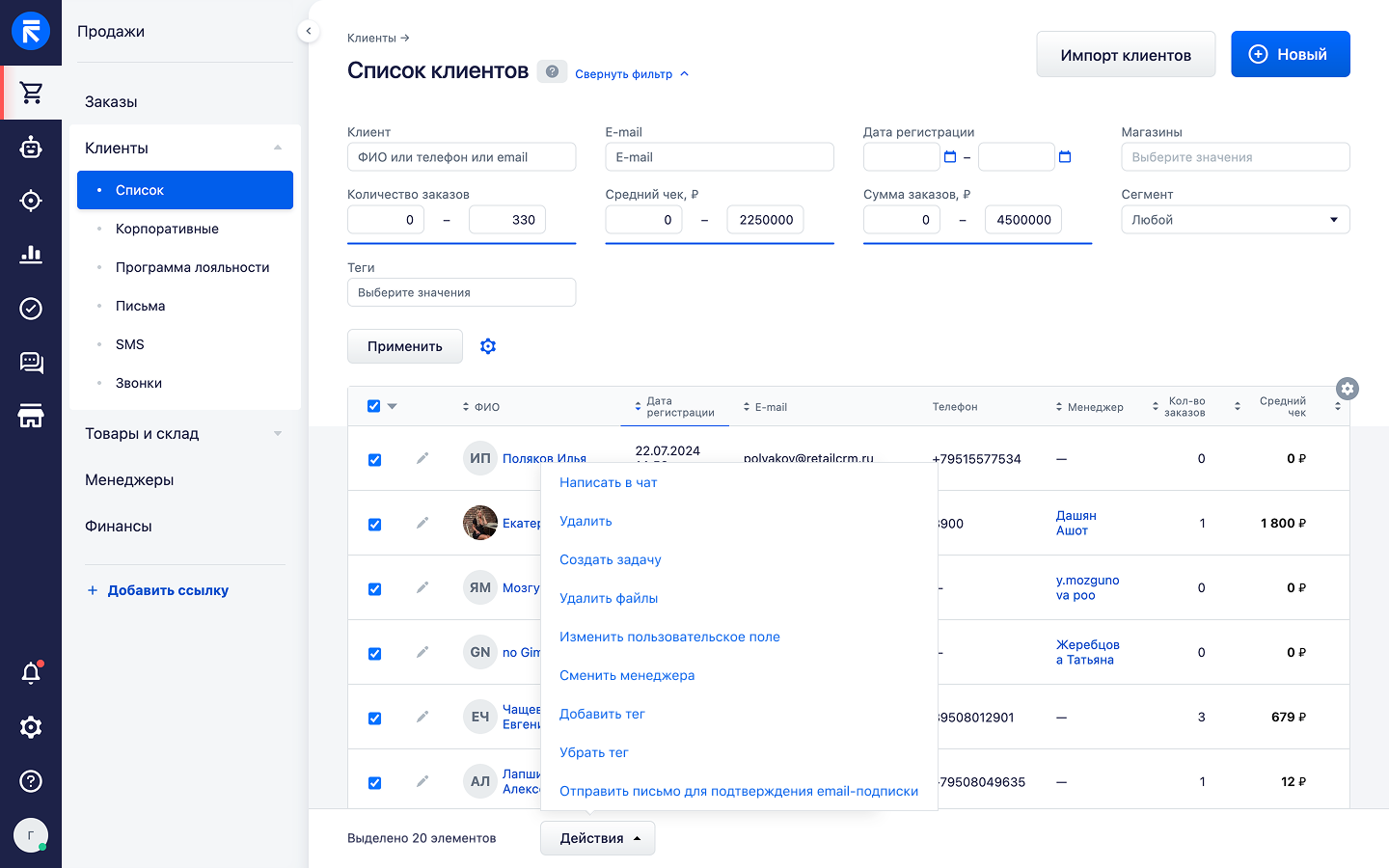Choose Добавить тег in the actions menu

click(x=602, y=714)
